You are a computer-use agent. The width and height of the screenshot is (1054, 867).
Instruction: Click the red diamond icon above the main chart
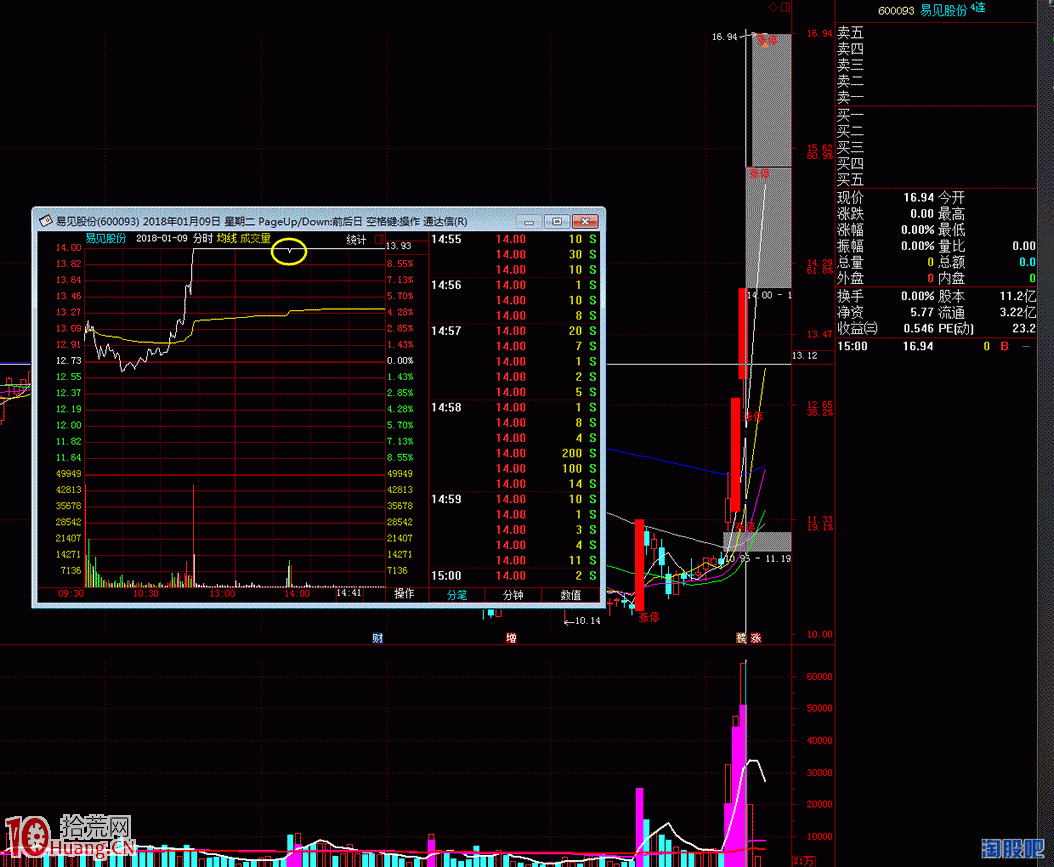(x=772, y=7)
